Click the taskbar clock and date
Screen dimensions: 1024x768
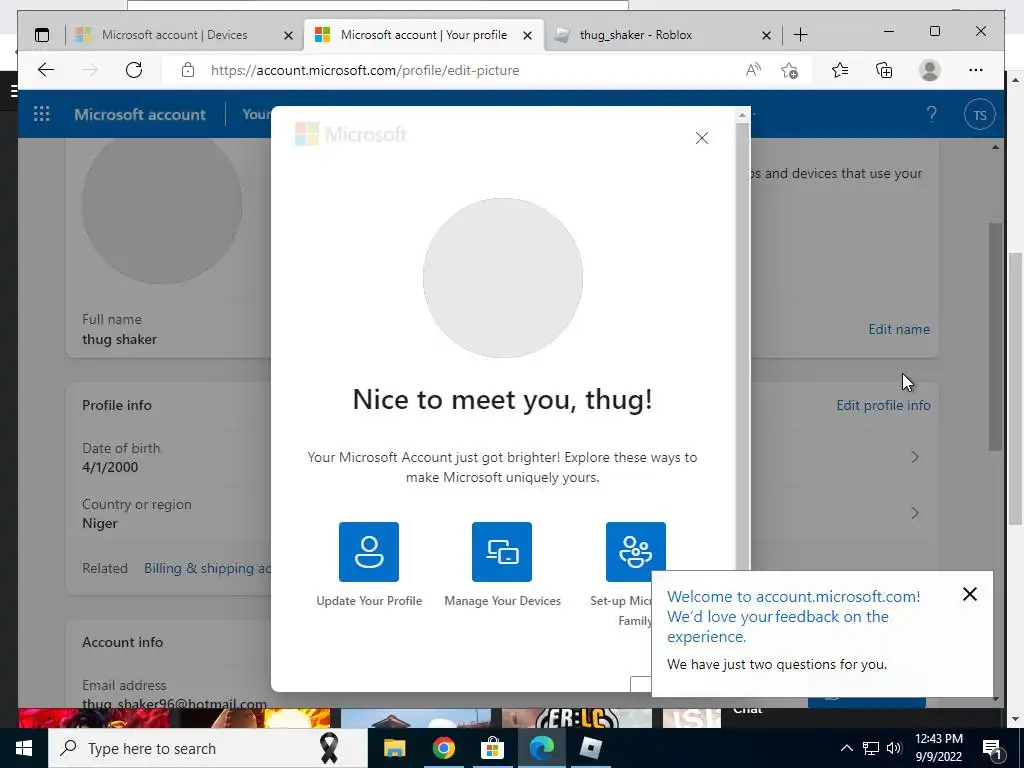(938, 748)
